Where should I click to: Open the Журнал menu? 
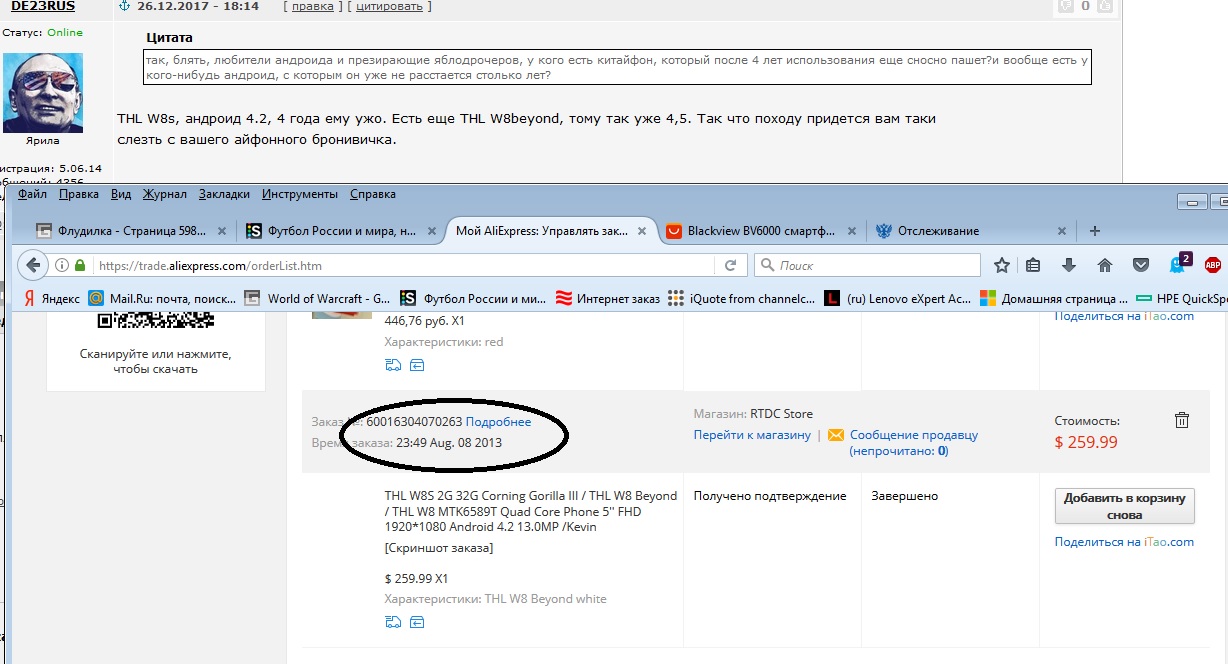(x=165, y=194)
